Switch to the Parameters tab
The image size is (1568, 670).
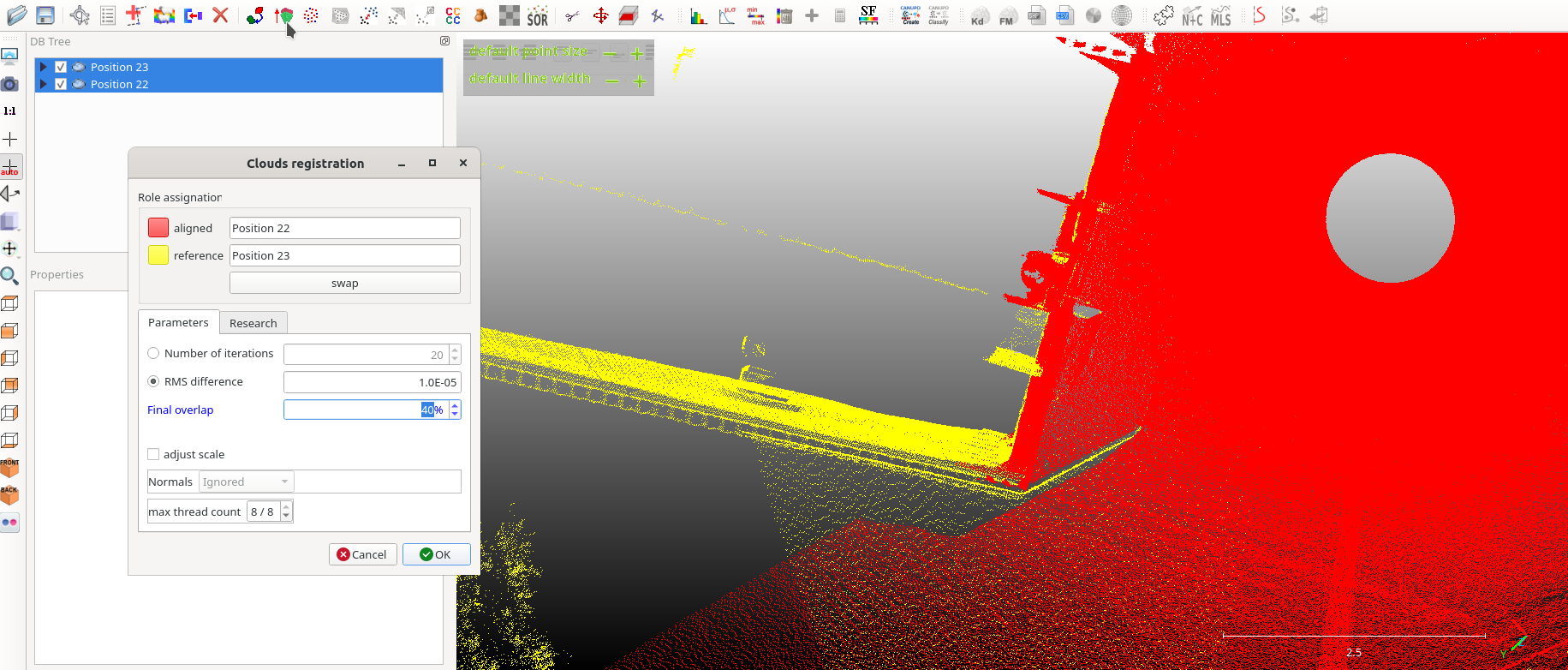coord(178,322)
